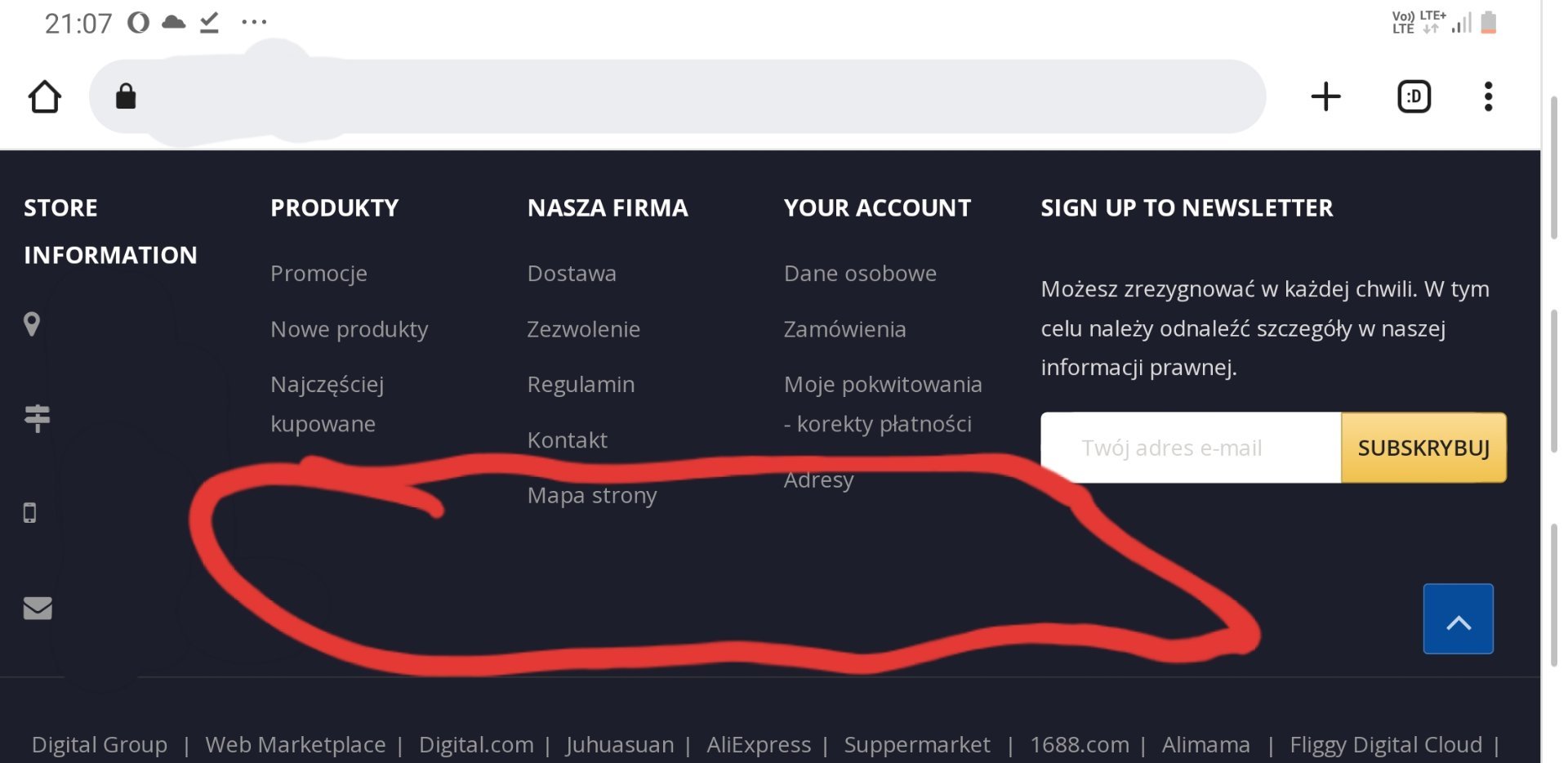Open the Regulamin page
Image resolution: width=1568 pixels, height=763 pixels.
click(x=581, y=385)
